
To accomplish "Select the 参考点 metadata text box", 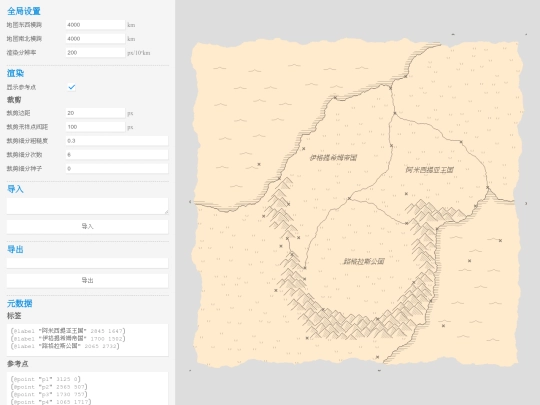I will point(87,388).
